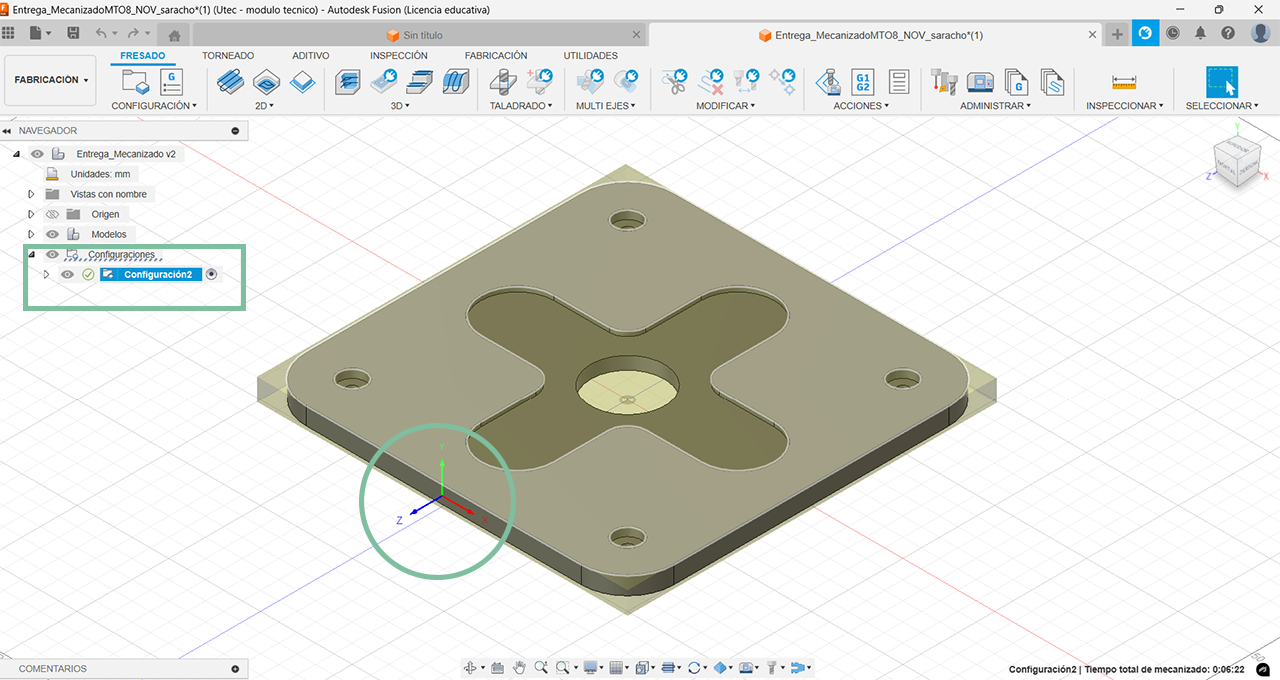Open the Machine Library icon
This screenshot has height=680, width=1280.
click(x=980, y=81)
